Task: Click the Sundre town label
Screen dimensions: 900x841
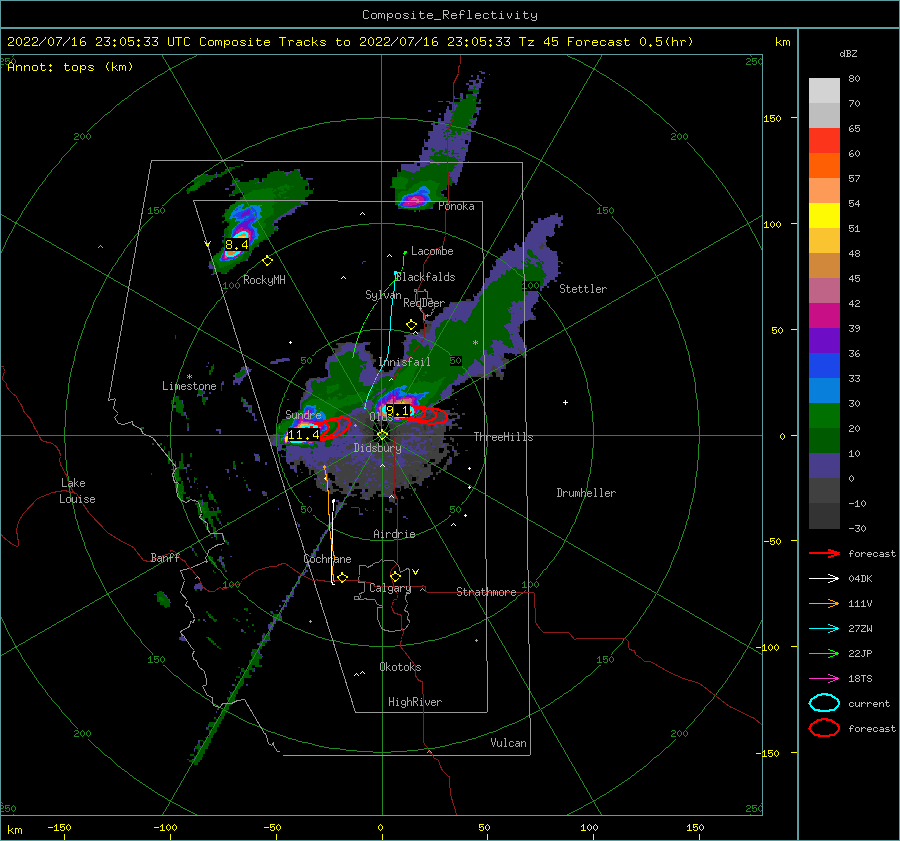Action: 303,414
